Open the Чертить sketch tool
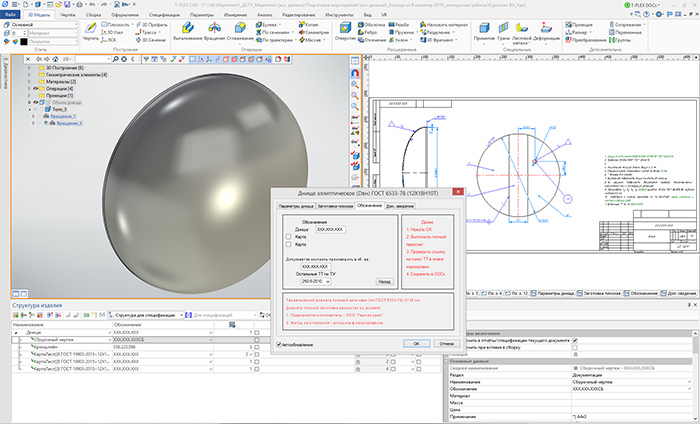 point(91,32)
